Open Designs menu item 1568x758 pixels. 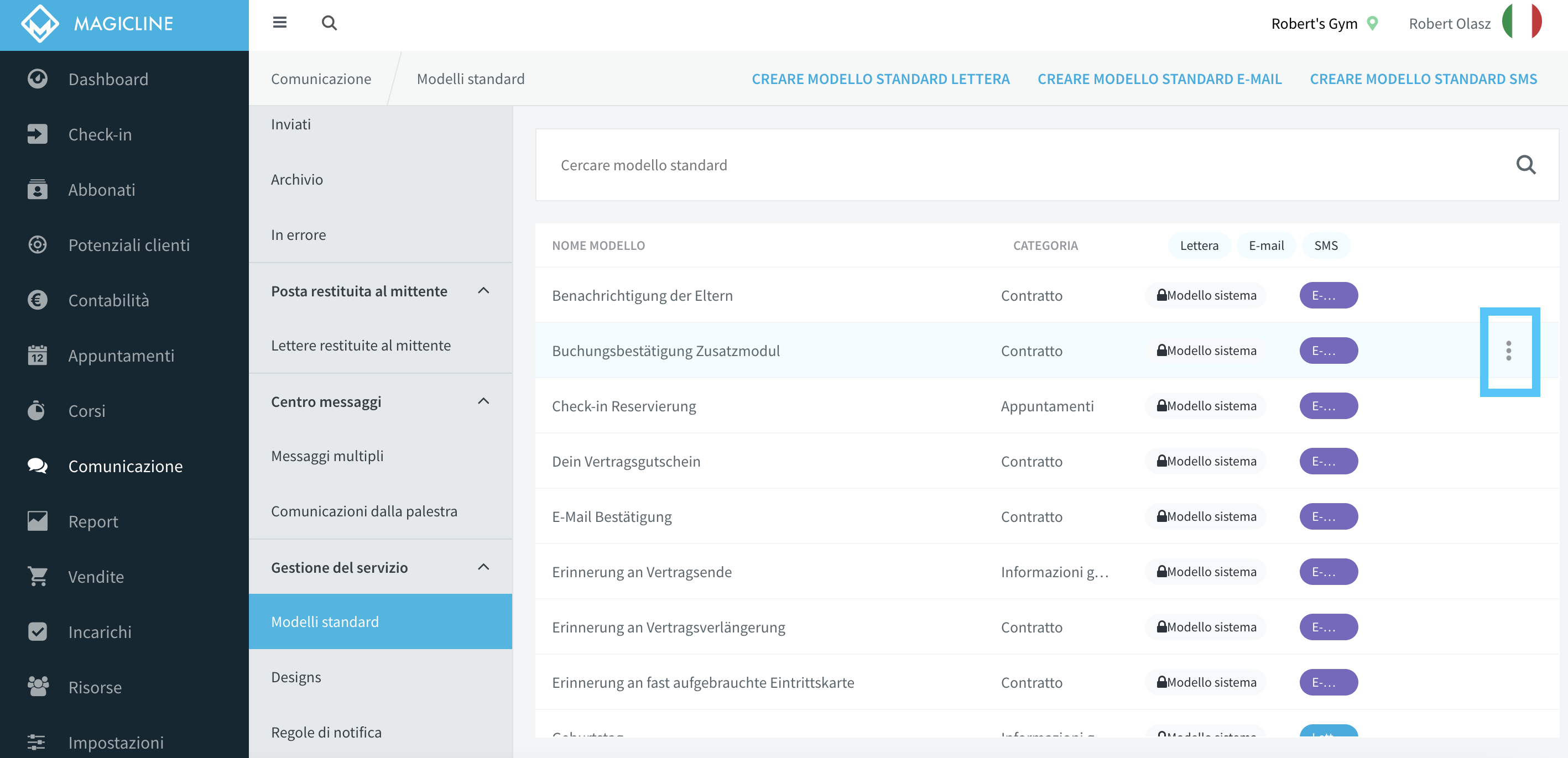[x=381, y=677]
